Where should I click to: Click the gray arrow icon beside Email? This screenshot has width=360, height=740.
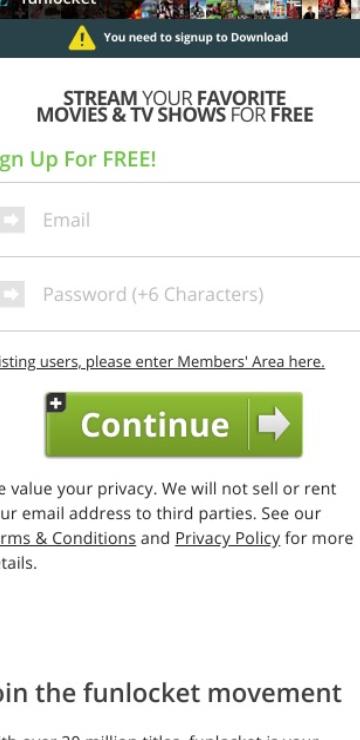tap(12, 220)
